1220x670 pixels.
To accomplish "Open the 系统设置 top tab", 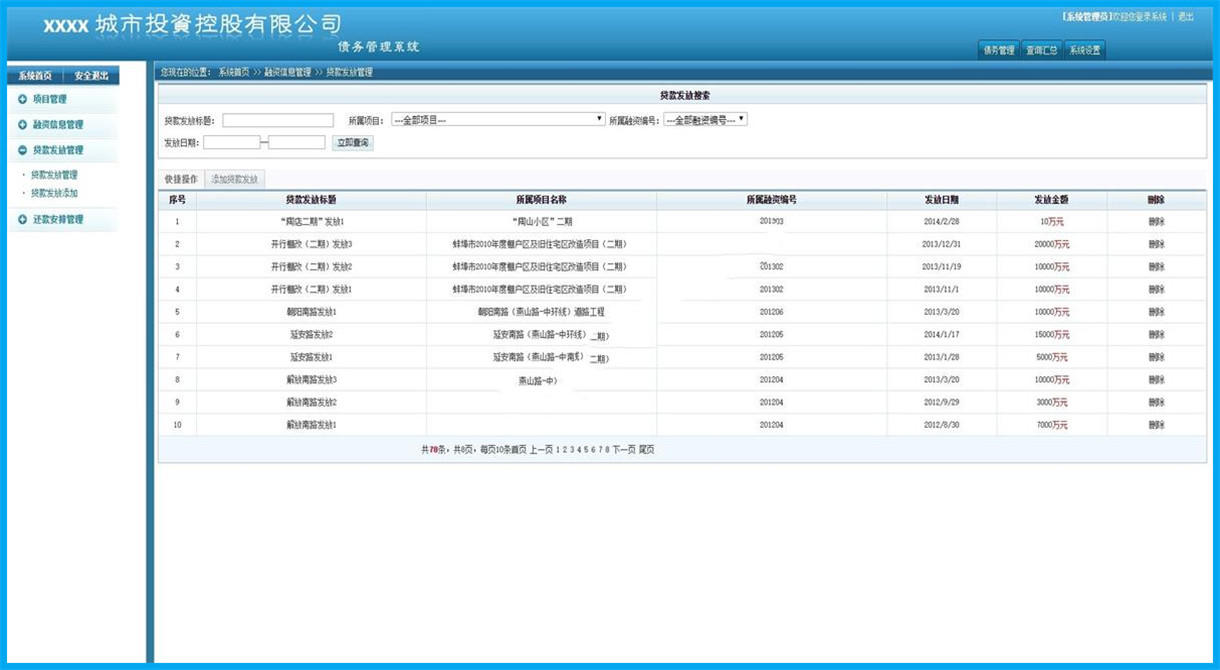I will pyautogui.click(x=1084, y=50).
